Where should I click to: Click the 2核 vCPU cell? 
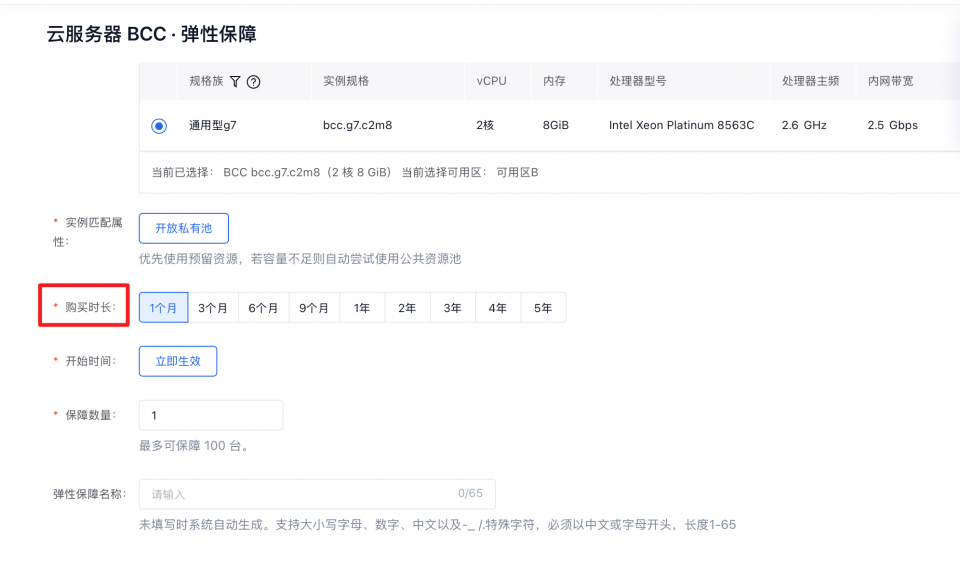pos(485,125)
